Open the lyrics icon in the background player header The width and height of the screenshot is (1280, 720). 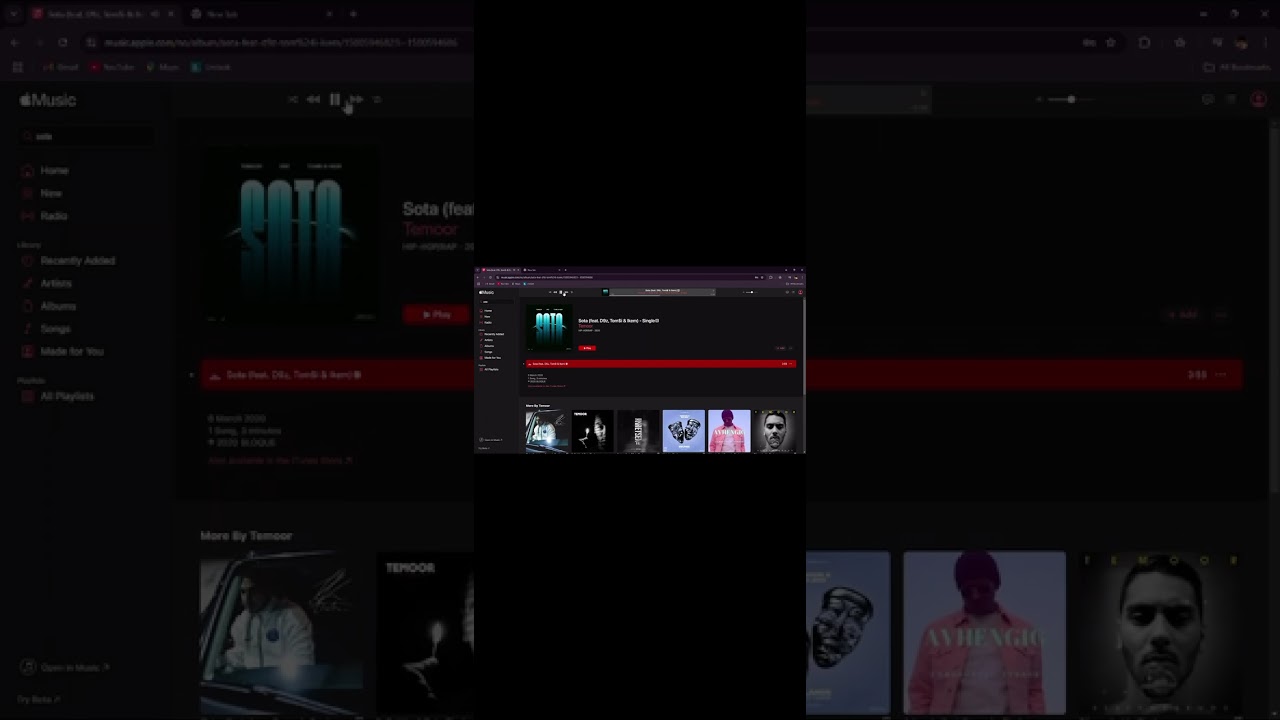1208,99
